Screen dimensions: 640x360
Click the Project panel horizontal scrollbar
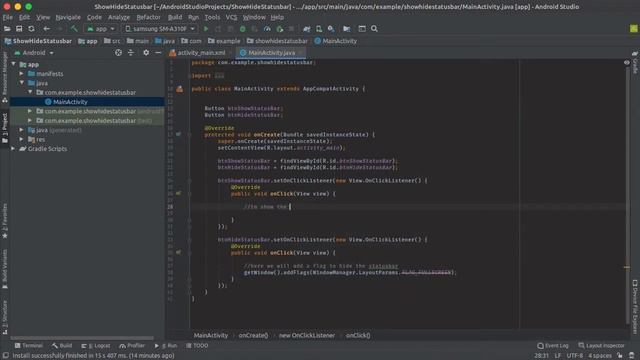[x=82, y=338]
